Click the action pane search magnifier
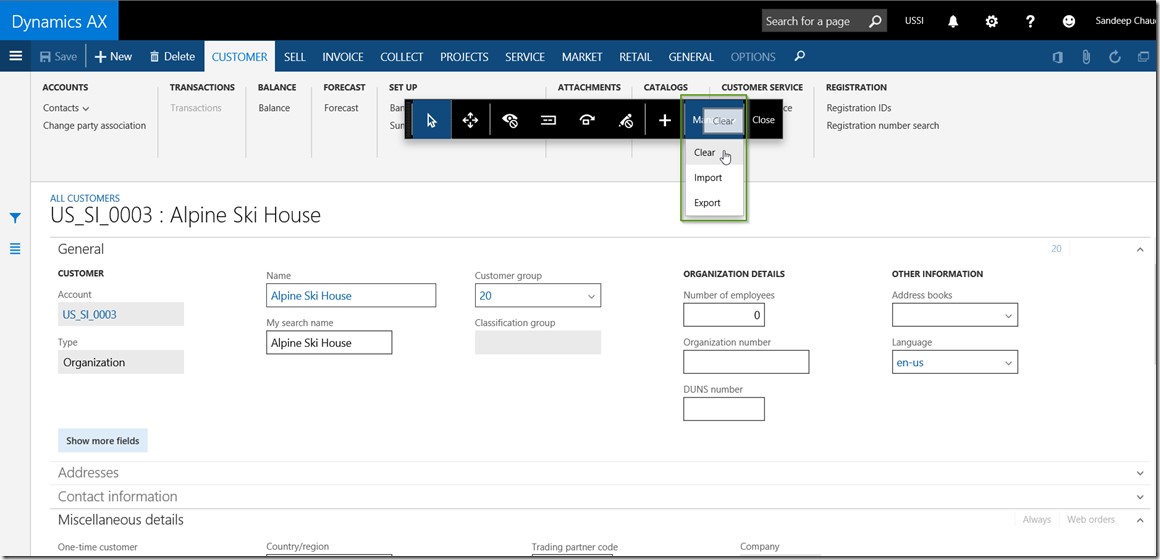Screen dimensions: 1160x560 pyautogui.click(x=799, y=56)
